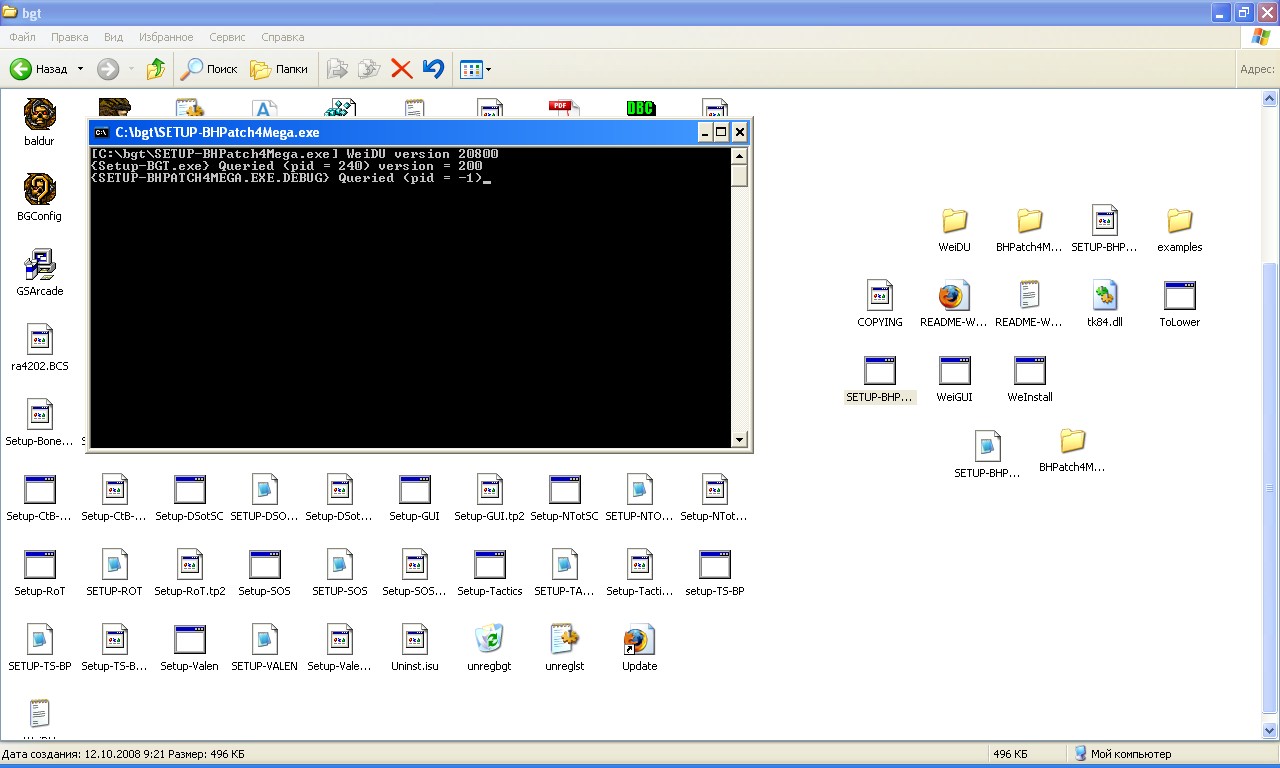Select the Uninst.isu file
The height and width of the screenshot is (768, 1280).
coord(414,640)
